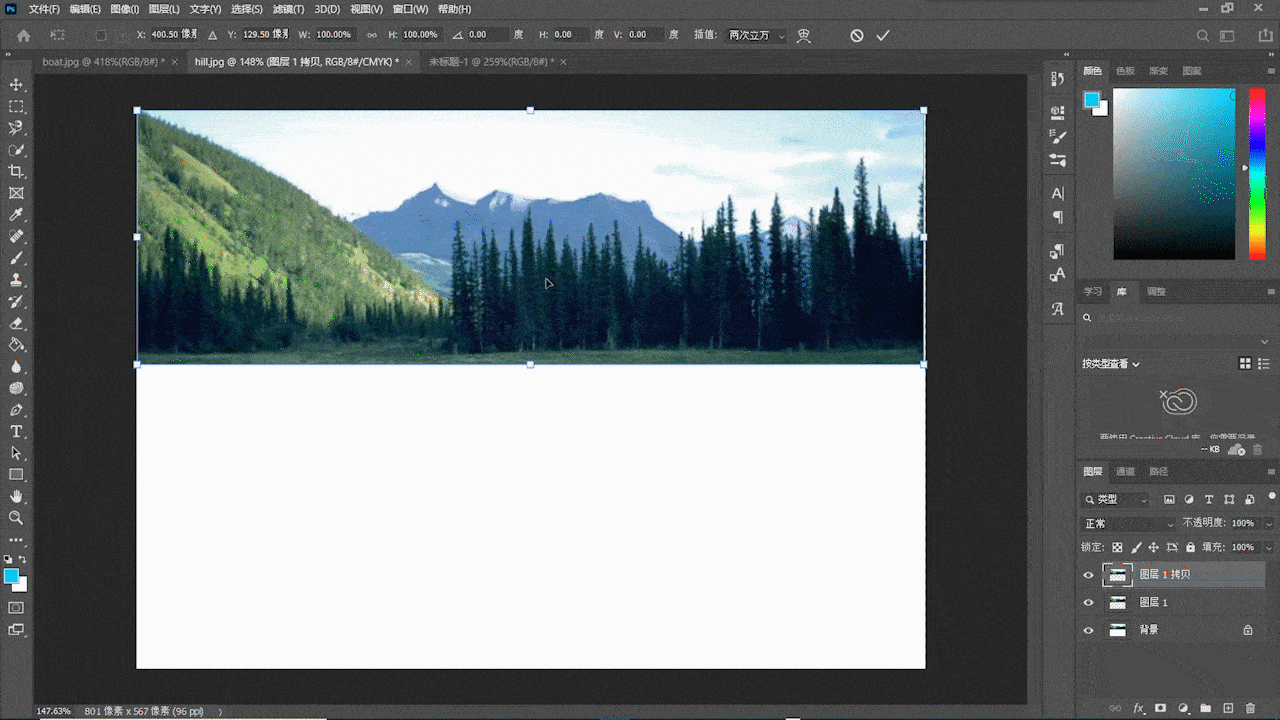Open the 滤镜(T) menu

tap(288, 9)
